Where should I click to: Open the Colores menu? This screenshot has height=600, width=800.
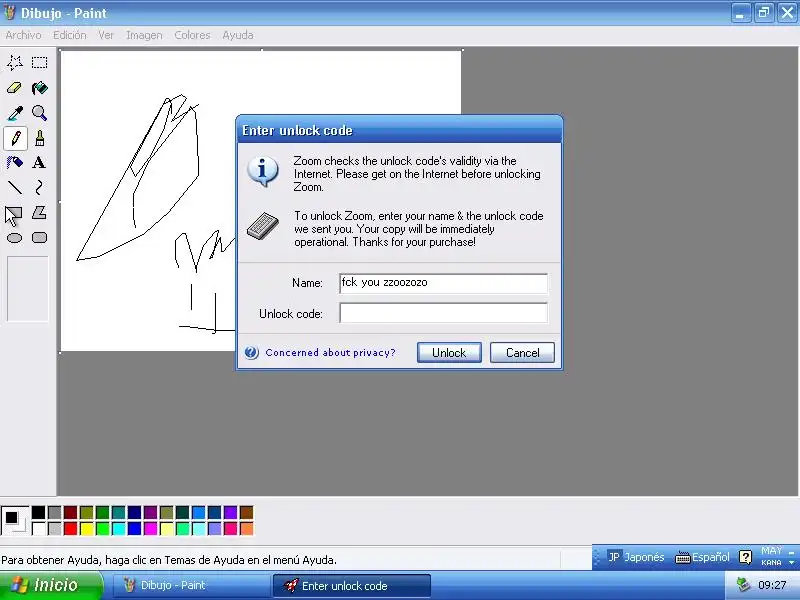click(192, 35)
